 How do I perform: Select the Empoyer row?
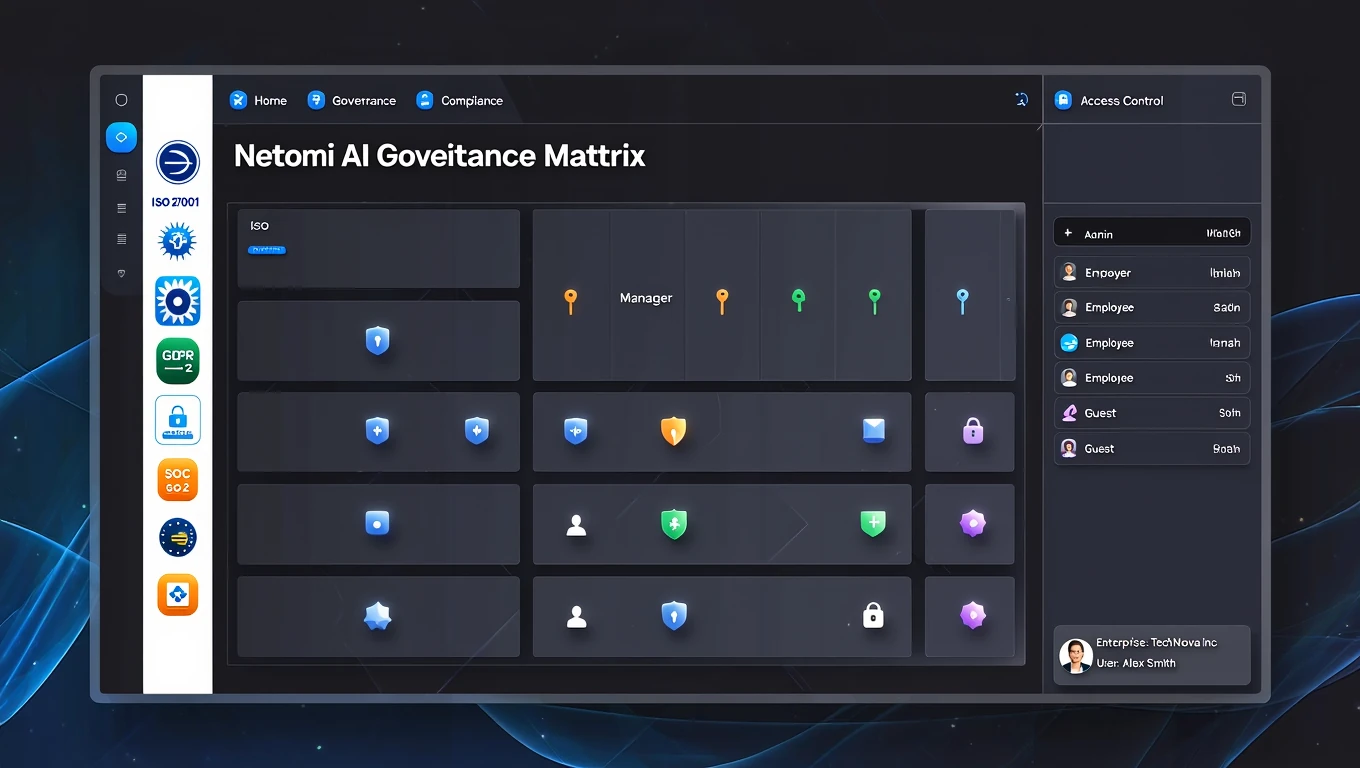pyautogui.click(x=1152, y=272)
